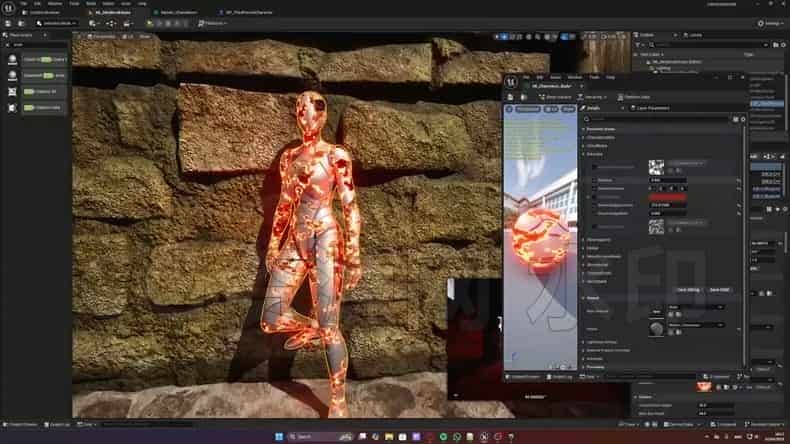Close the Place Actors panel tab
The height and width of the screenshot is (444, 790).
click(45, 35)
